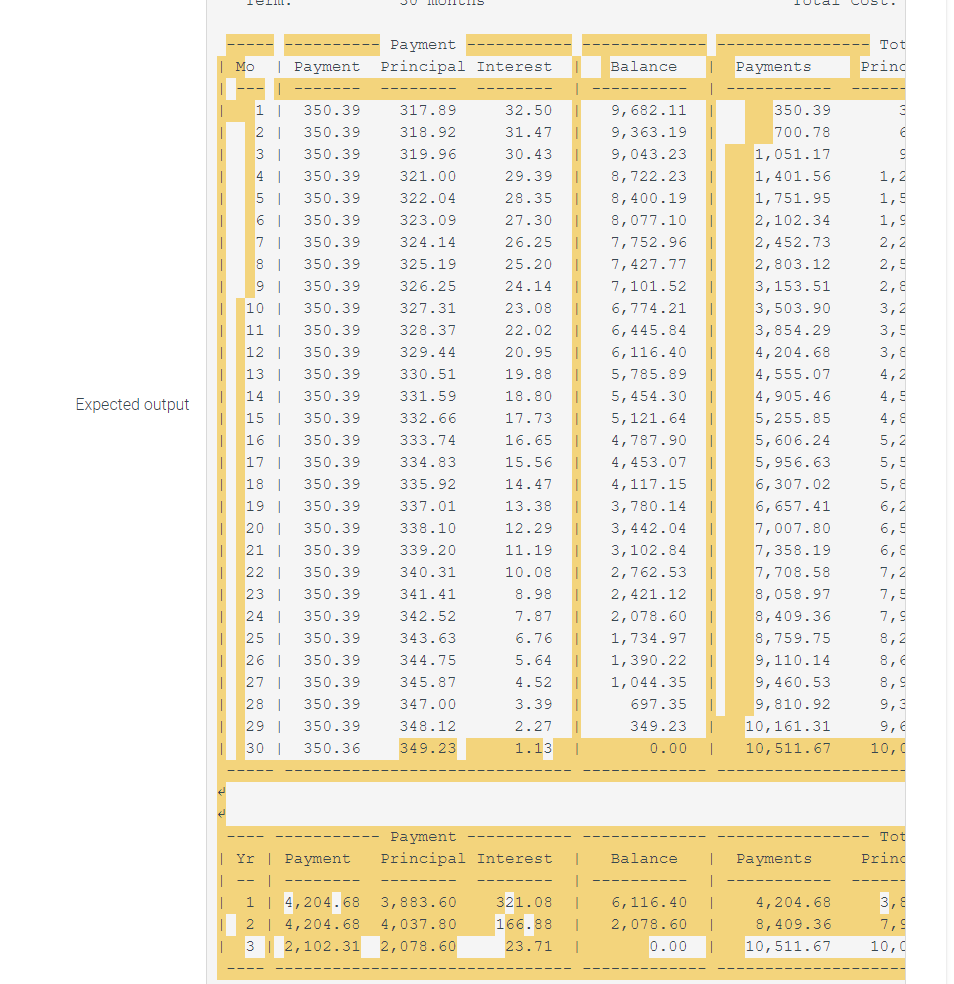The width and height of the screenshot is (954, 984).
Task: Select the "Yr" column header
Action: [245, 858]
